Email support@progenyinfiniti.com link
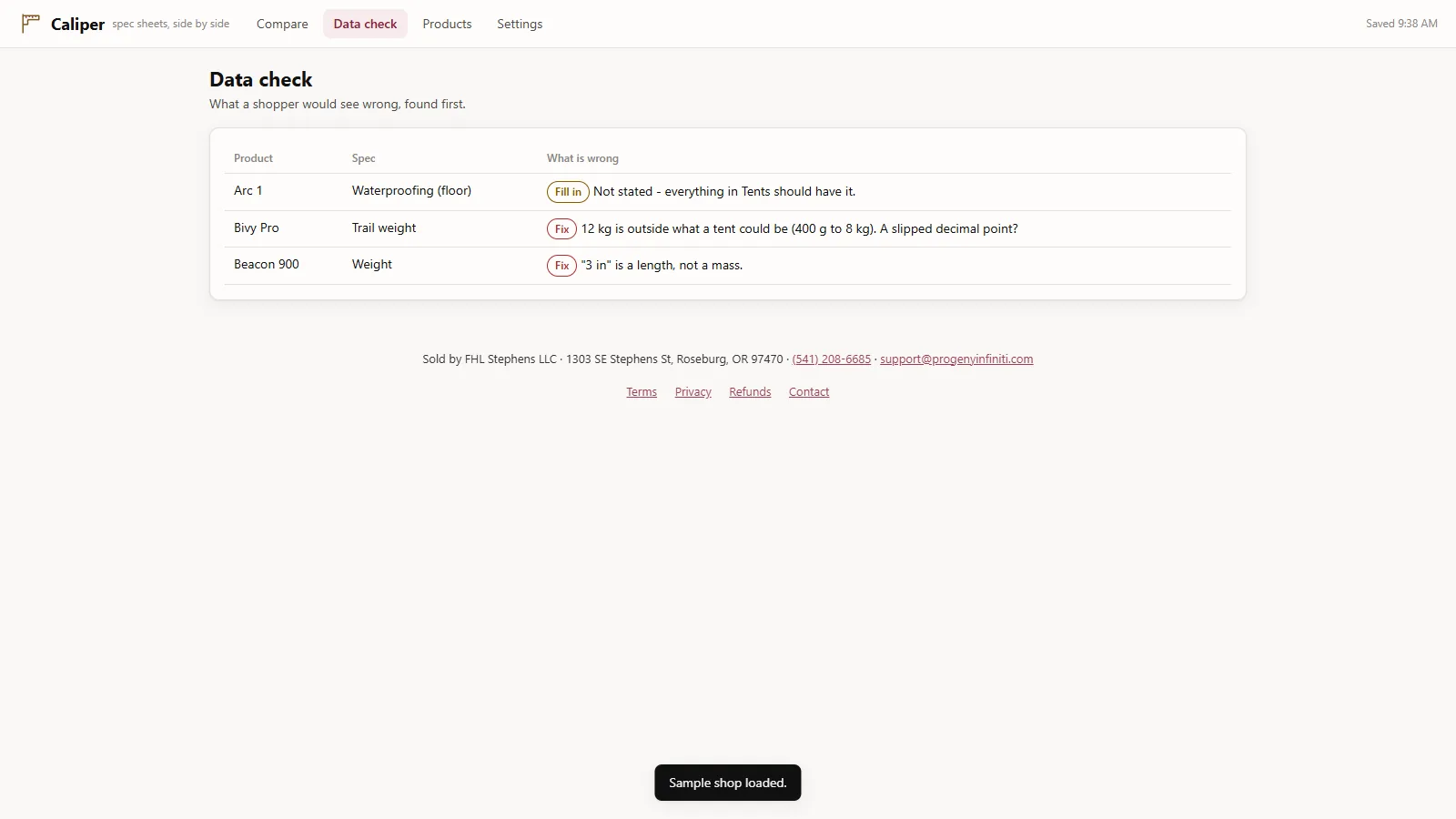 [956, 359]
